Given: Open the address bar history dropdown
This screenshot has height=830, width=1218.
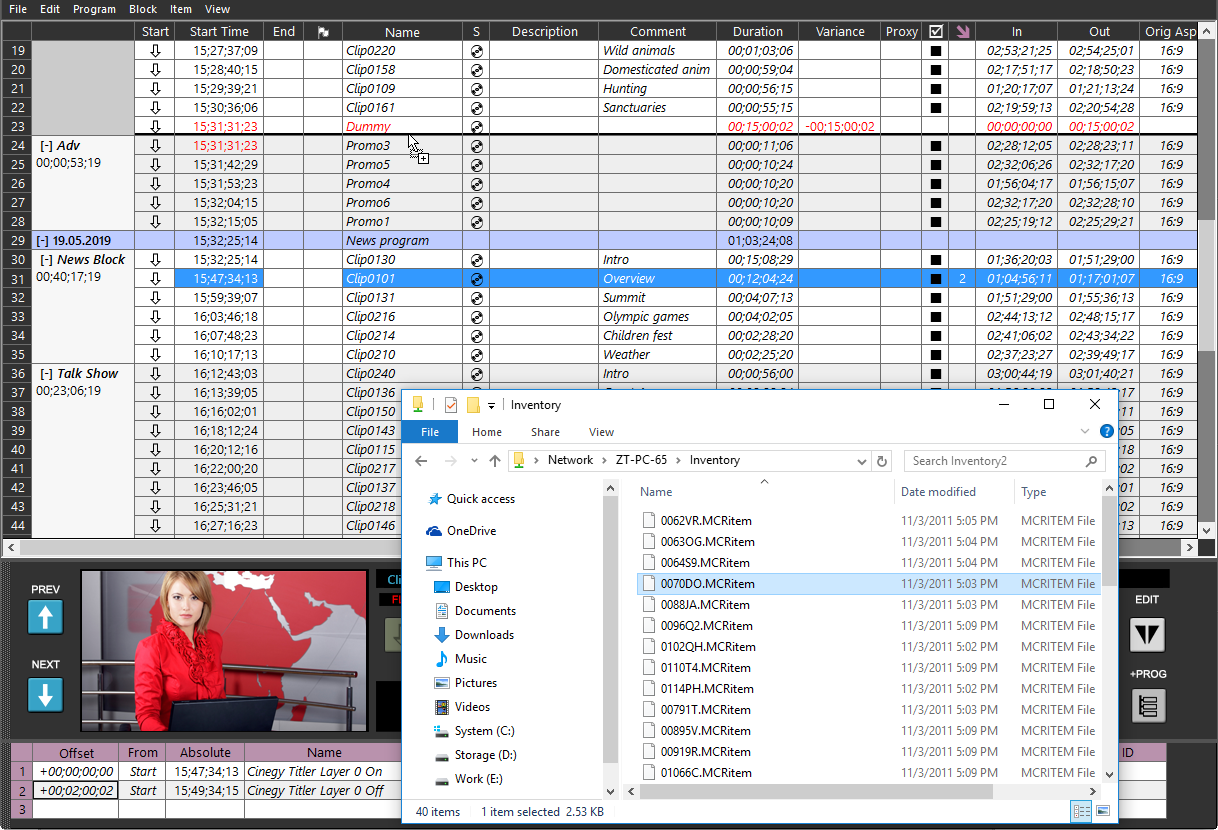Looking at the screenshot, I should tap(862, 461).
